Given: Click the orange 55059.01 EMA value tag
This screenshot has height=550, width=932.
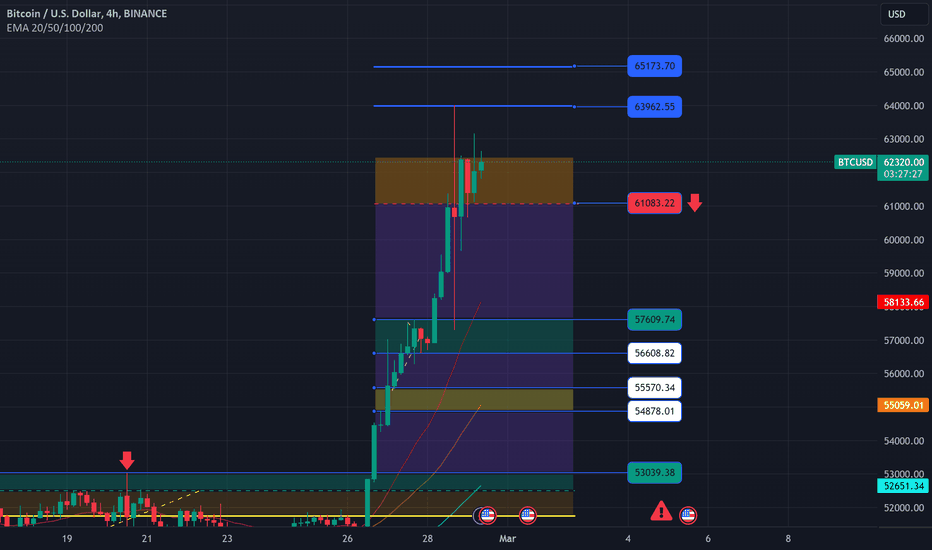Looking at the screenshot, I should (903, 405).
